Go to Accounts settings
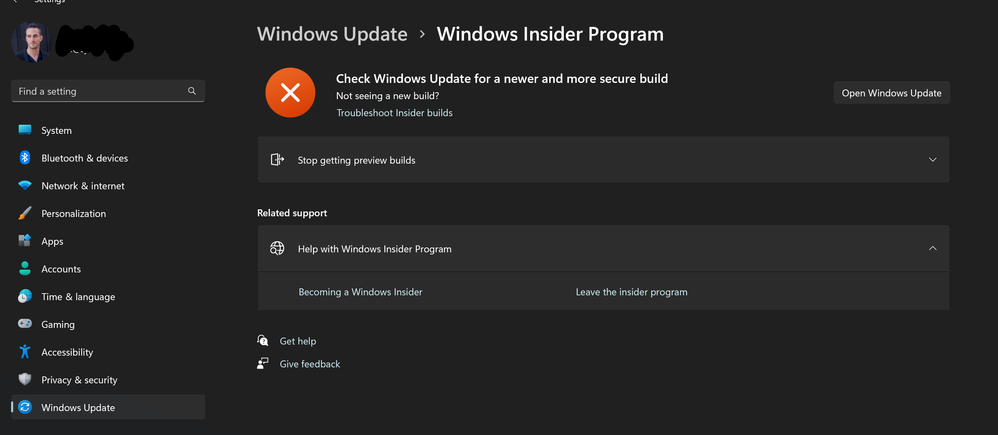Viewport: 998px width, 435px height. click(x=60, y=269)
